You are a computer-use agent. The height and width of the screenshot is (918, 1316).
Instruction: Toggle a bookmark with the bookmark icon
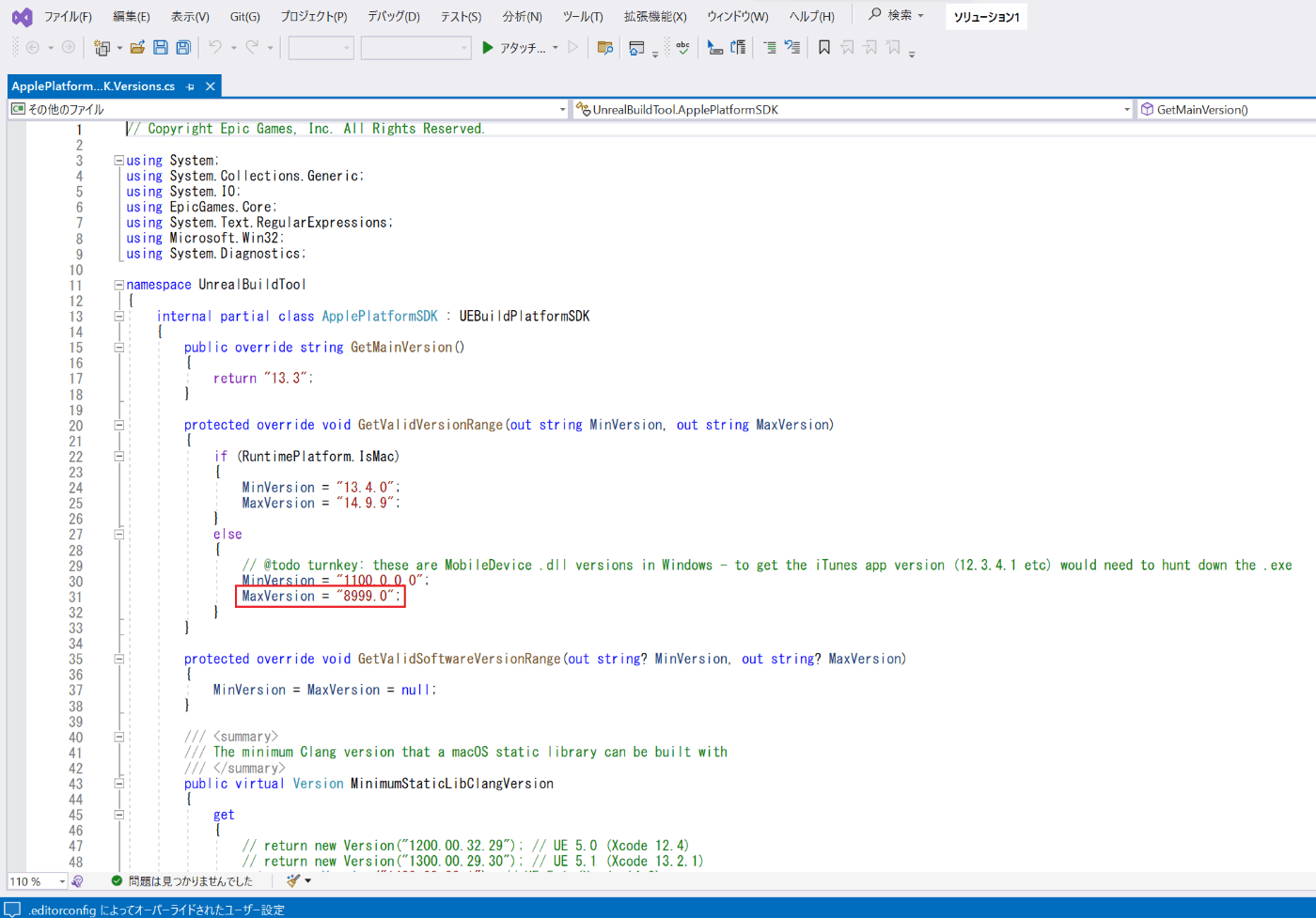pos(824,47)
